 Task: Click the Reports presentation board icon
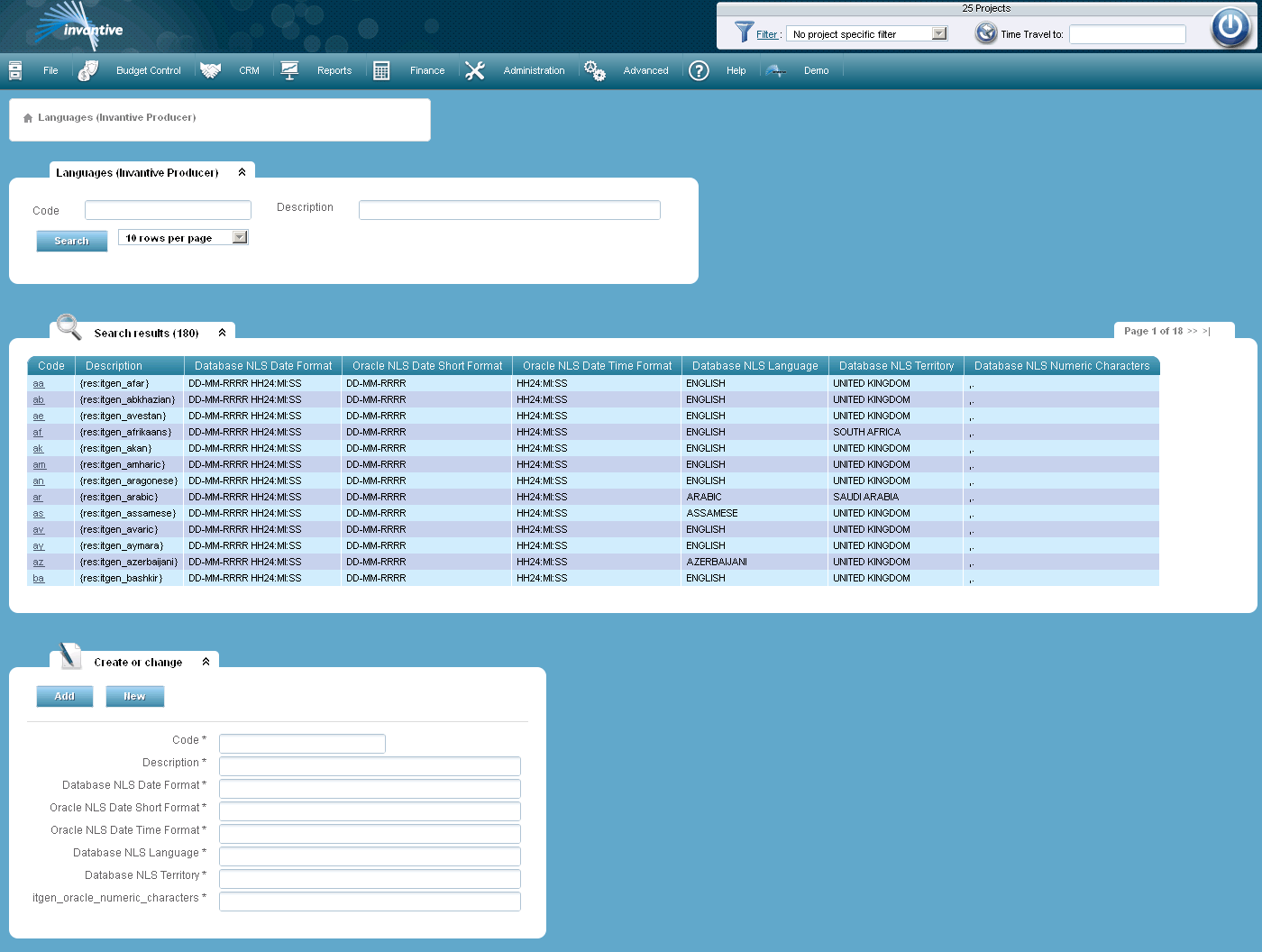[x=289, y=70]
